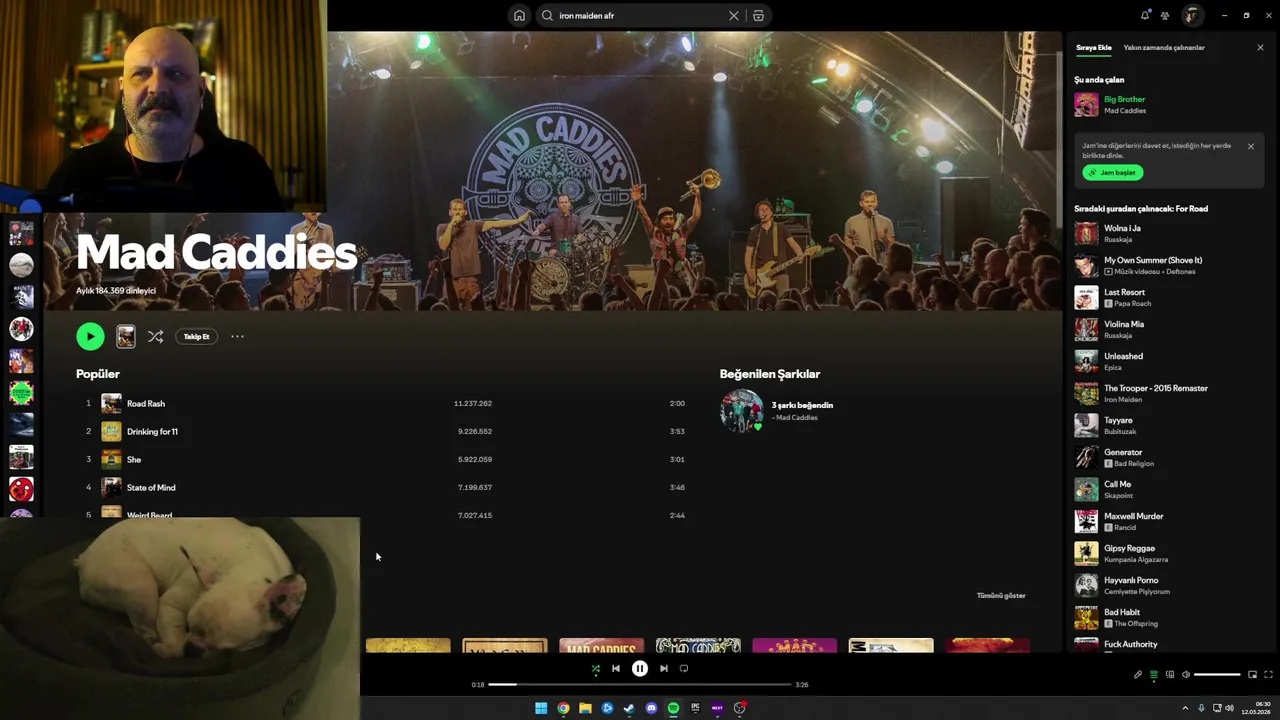Open the friends activity icon
The width and height of the screenshot is (1280, 720).
click(x=1165, y=15)
